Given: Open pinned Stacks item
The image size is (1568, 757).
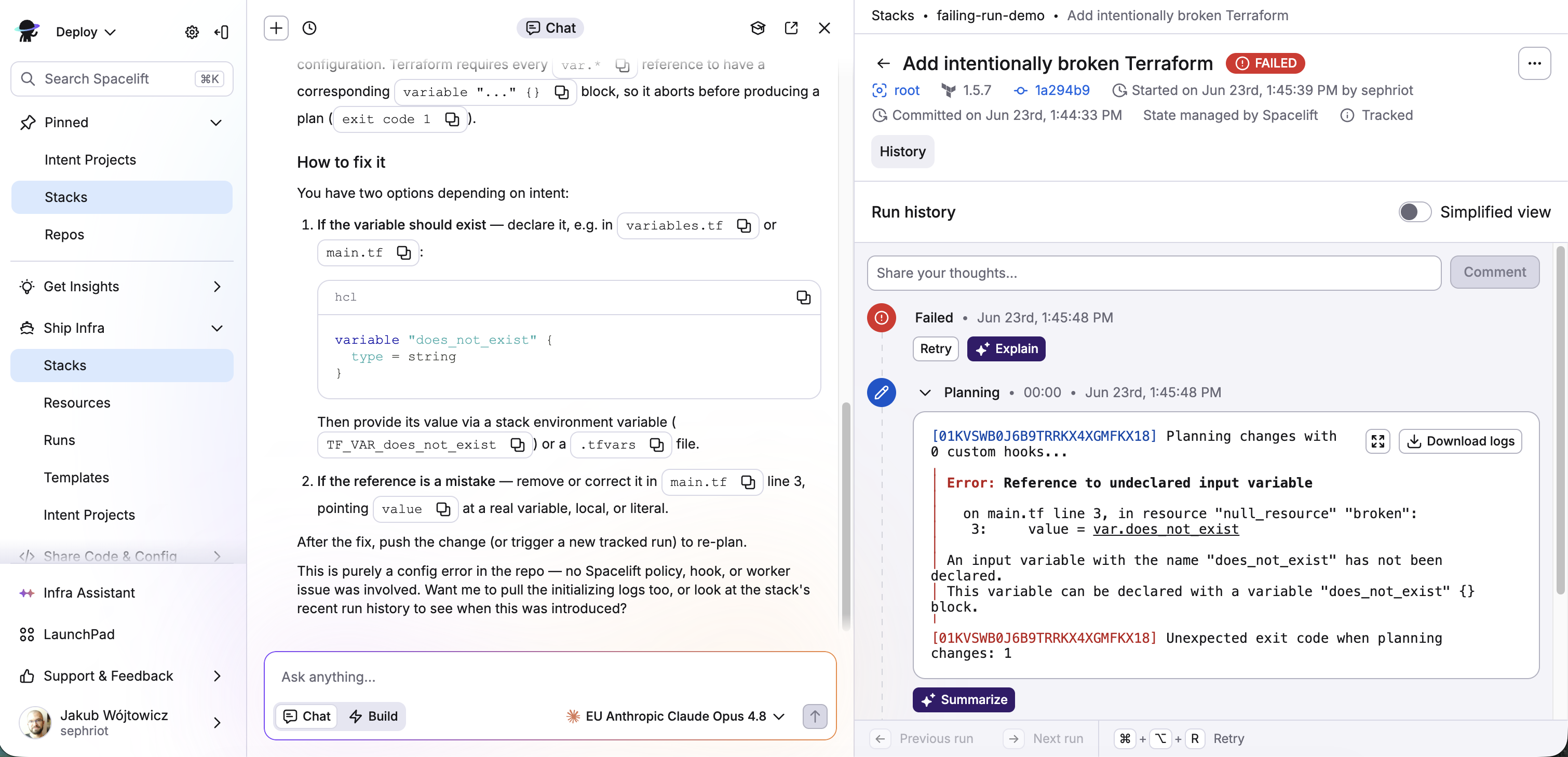Looking at the screenshot, I should [x=121, y=197].
